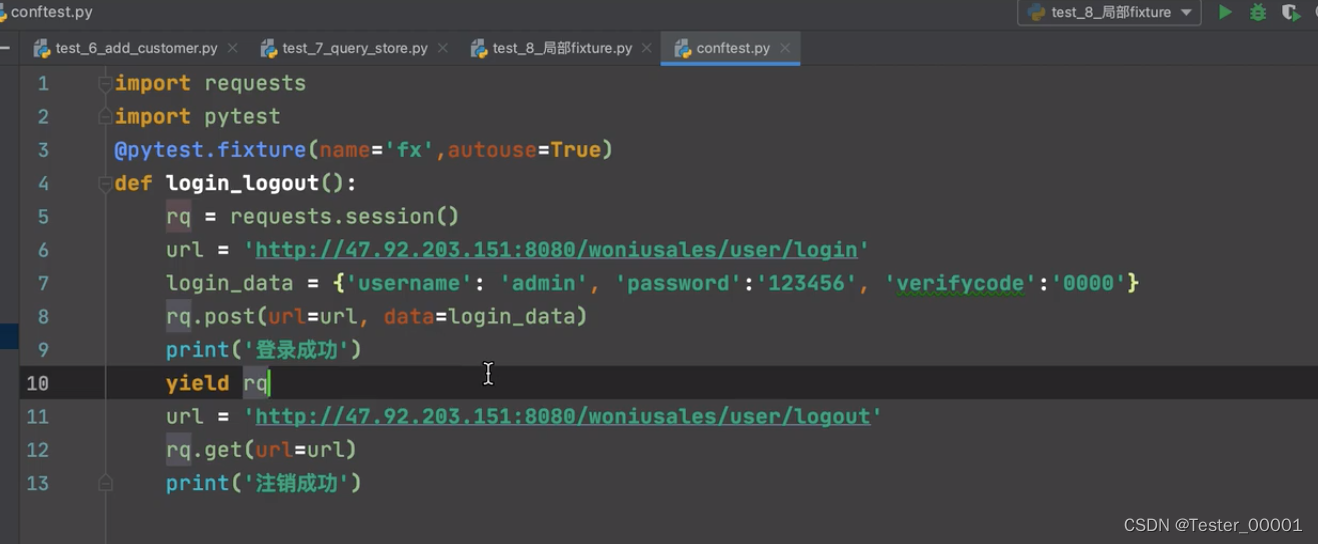Screen dimensions: 1318x544
Task: Close the test_8_局部fixture.py tab
Action: tap(647, 48)
